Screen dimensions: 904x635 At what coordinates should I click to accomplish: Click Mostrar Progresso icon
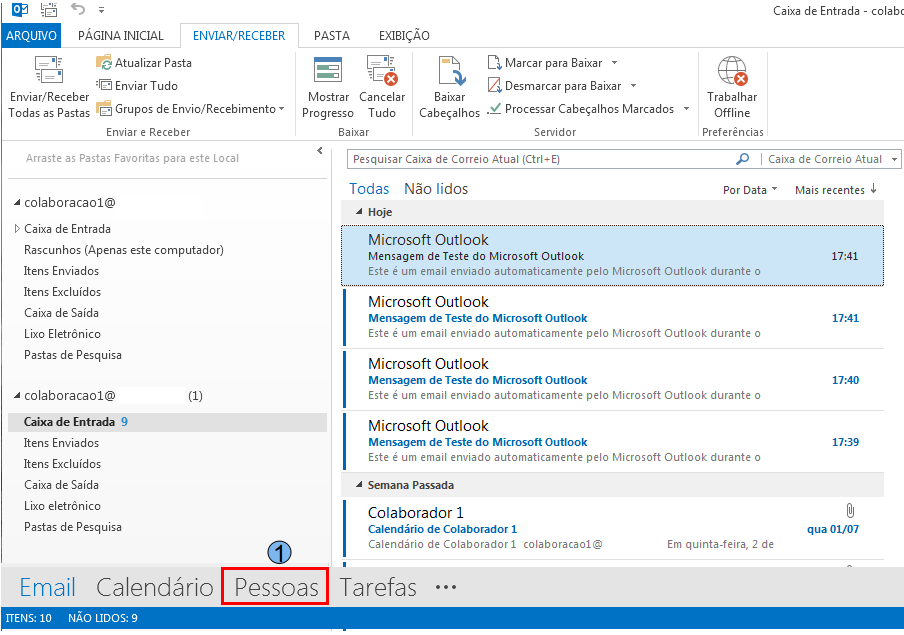[x=327, y=70]
